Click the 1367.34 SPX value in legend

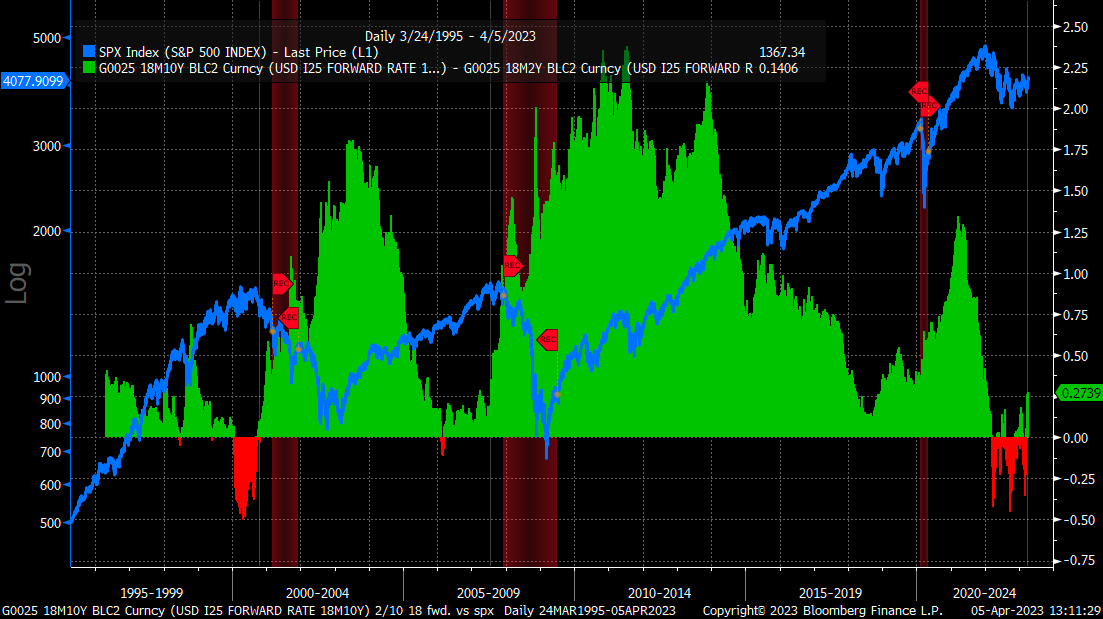[783, 52]
